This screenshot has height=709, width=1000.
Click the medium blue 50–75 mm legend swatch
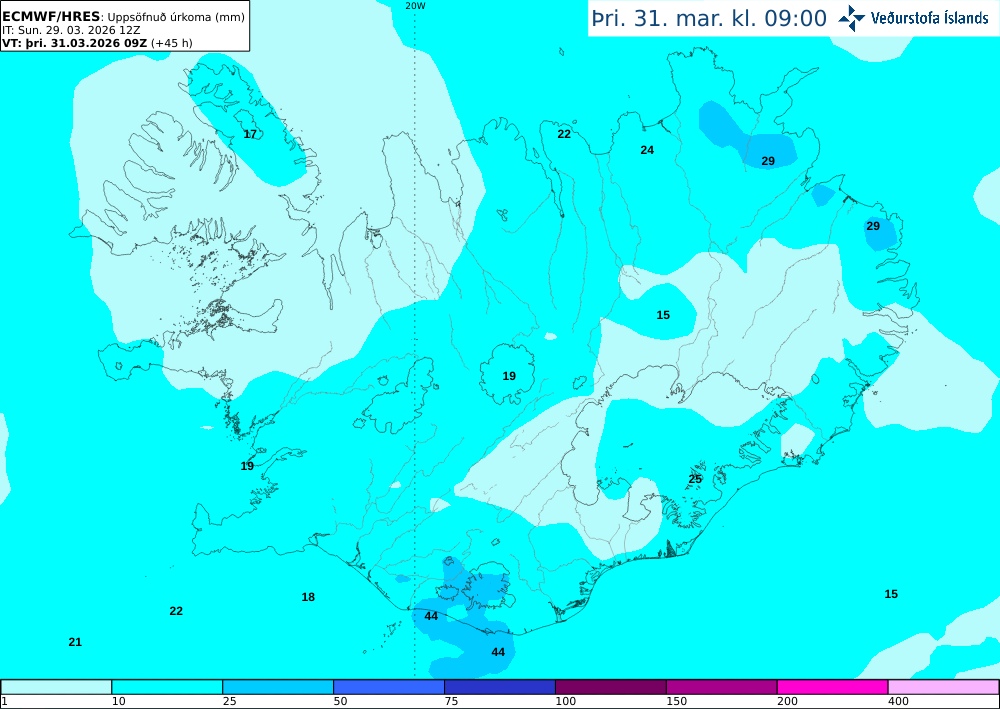pyautogui.click(x=389, y=687)
